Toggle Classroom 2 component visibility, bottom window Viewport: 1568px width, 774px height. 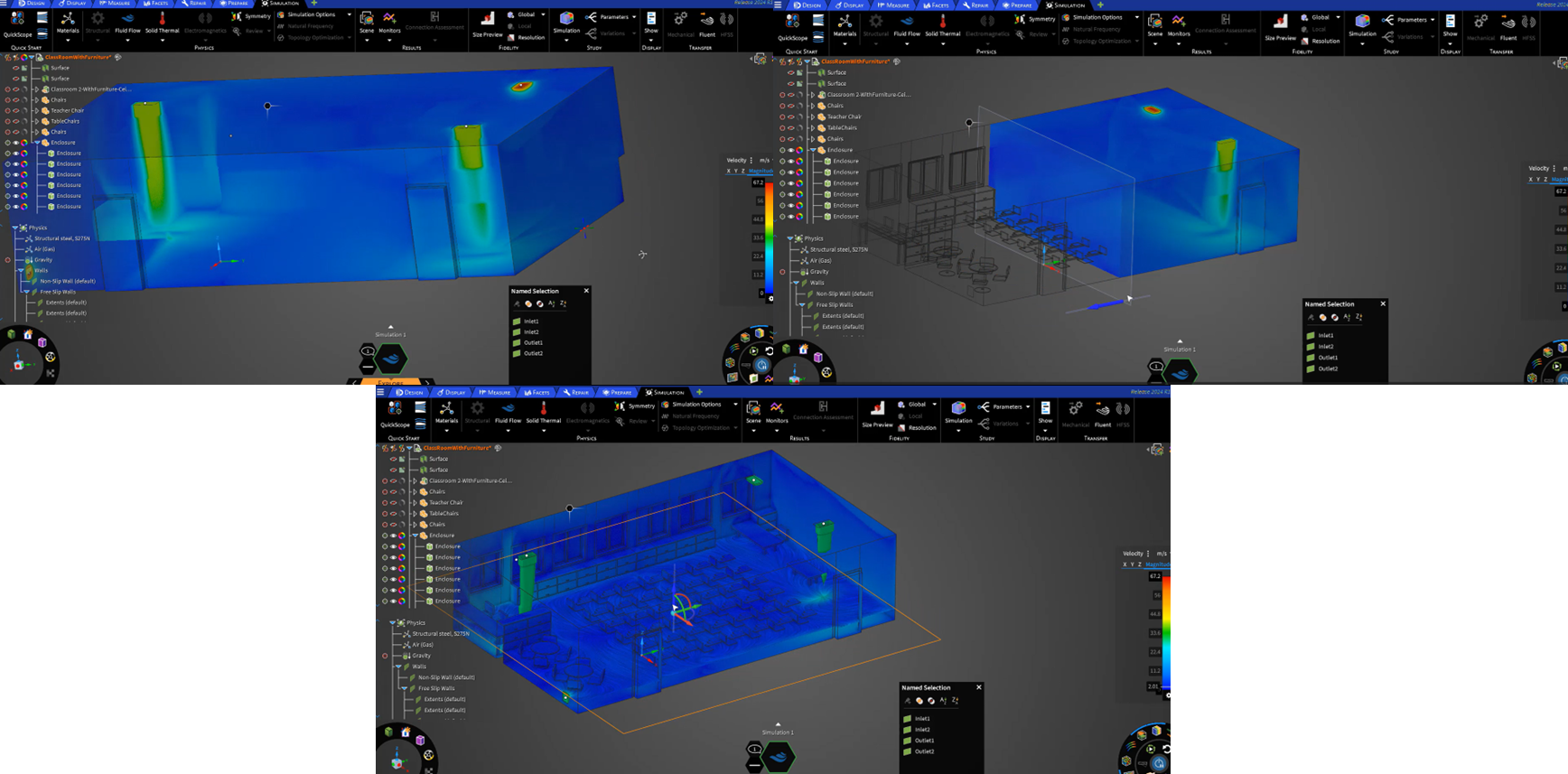pyautogui.click(x=393, y=481)
